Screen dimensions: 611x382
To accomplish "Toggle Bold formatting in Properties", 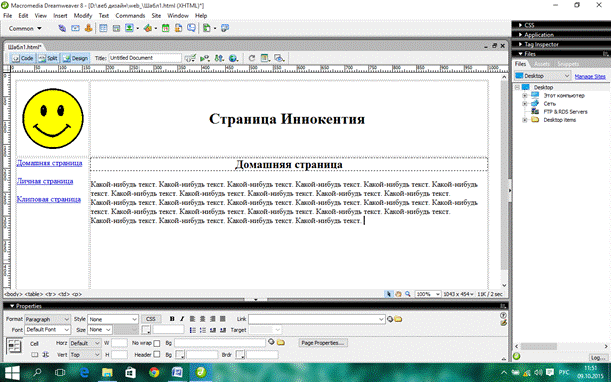I will 172,319.
